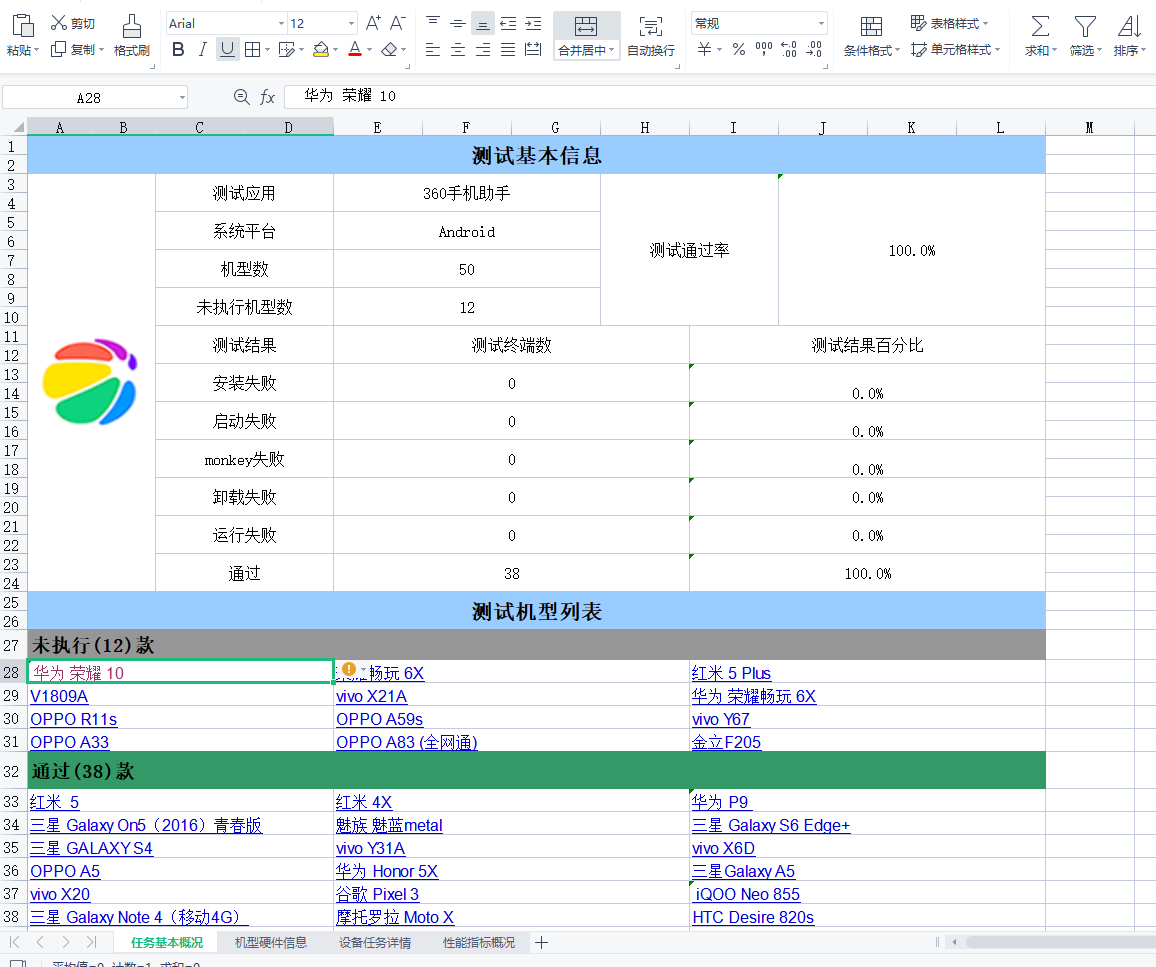Align text right
Image resolution: width=1156 pixels, height=967 pixels.
coord(483,49)
